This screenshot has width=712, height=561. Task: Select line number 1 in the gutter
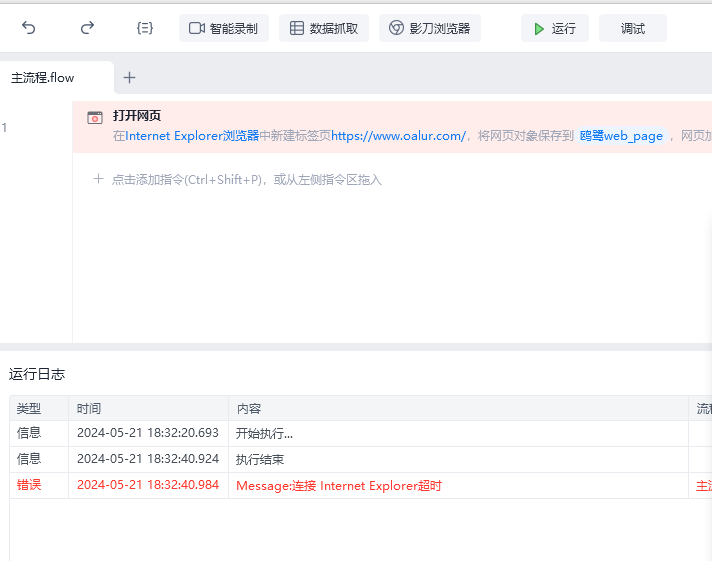(x=5, y=127)
